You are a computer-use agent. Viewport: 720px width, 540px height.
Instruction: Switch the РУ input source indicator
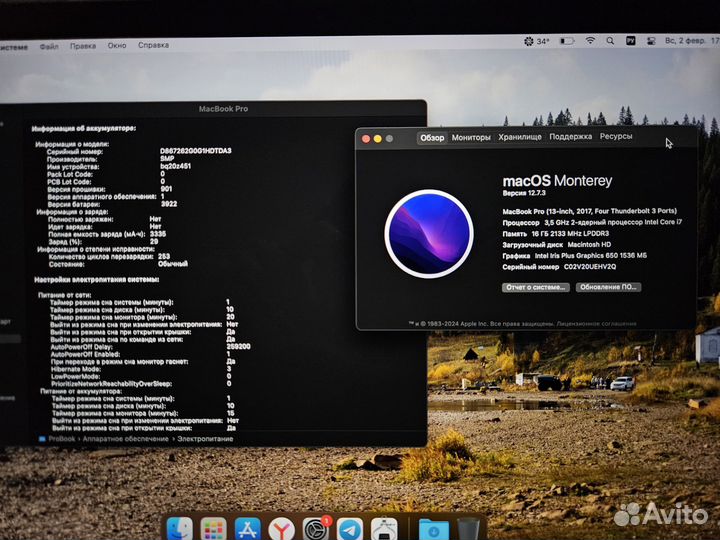[631, 41]
